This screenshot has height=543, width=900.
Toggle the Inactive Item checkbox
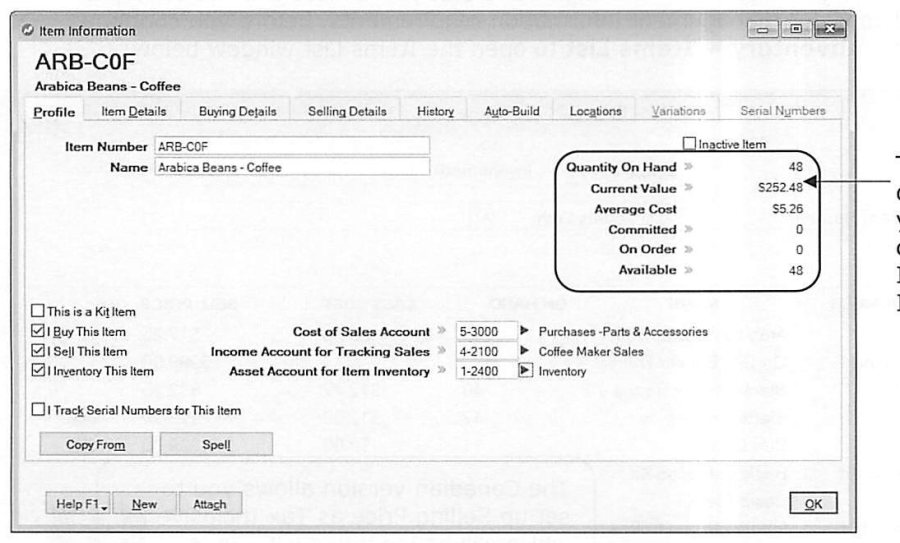pos(689,143)
